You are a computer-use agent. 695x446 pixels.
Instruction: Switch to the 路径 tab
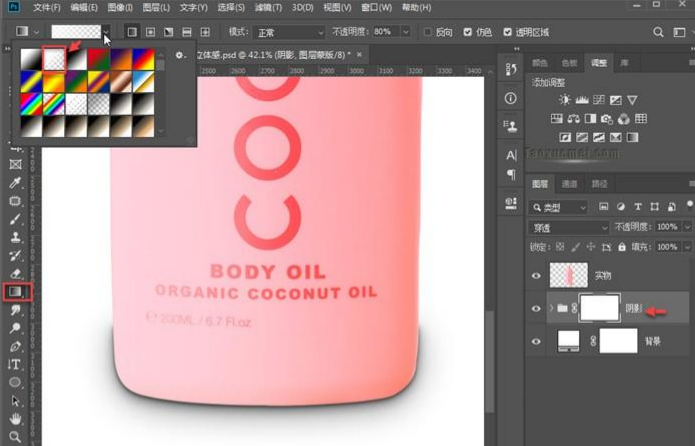click(x=599, y=184)
